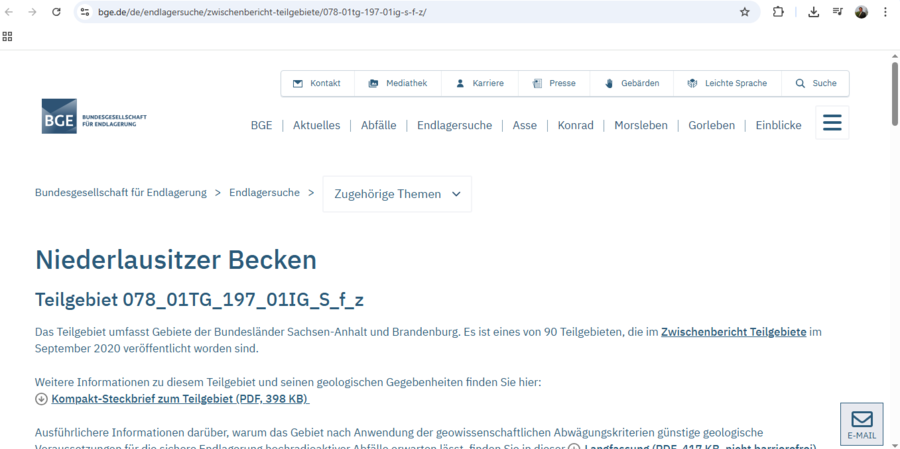Open Chrome three-dot menu
Screen dimensions: 900x449
885,12
